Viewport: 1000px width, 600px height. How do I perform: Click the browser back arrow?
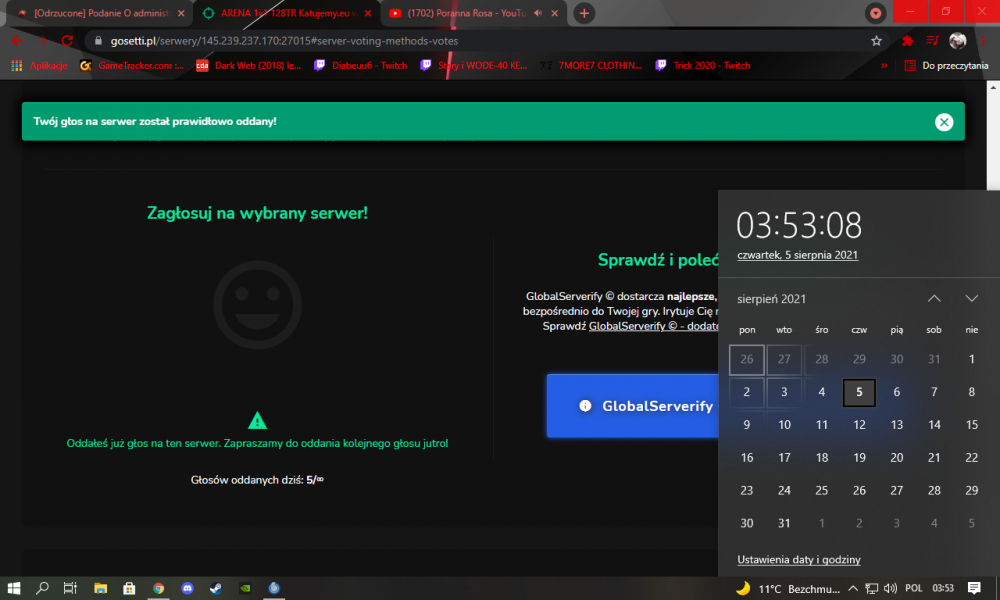[17, 41]
